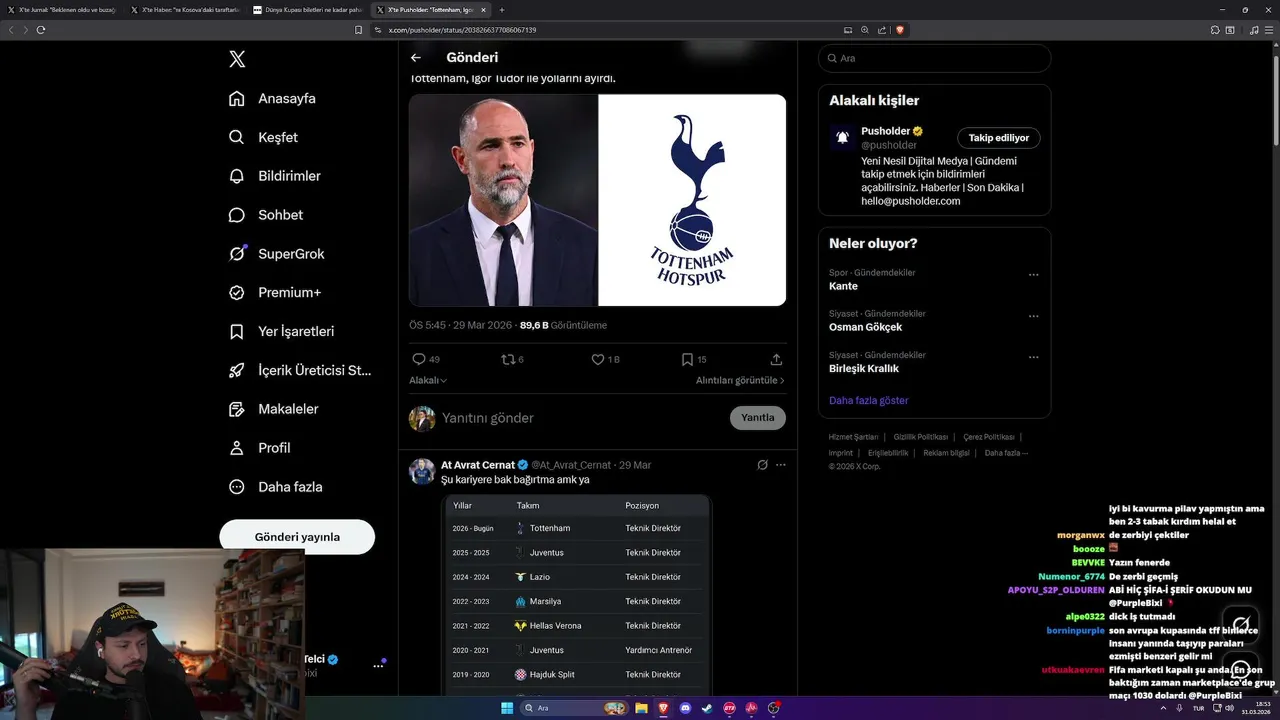Open Pusholder profile in Alakalı kişiler
The height and width of the screenshot is (720, 1280).
click(886, 131)
